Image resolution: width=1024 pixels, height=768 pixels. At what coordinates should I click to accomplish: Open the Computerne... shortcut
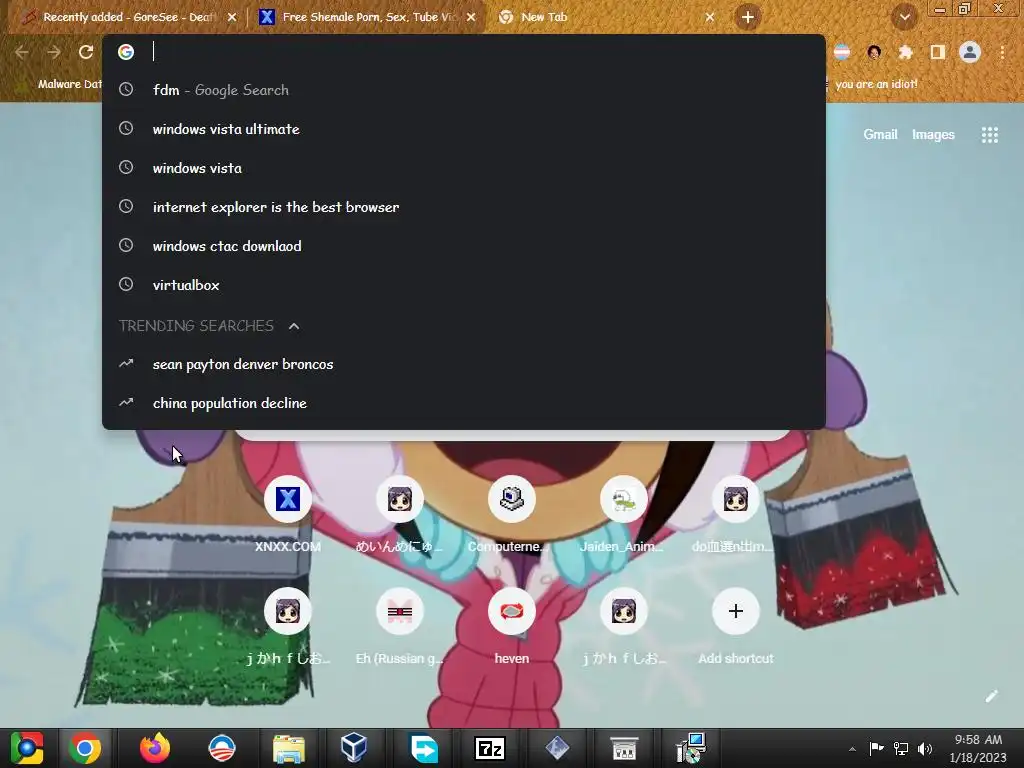pos(511,513)
